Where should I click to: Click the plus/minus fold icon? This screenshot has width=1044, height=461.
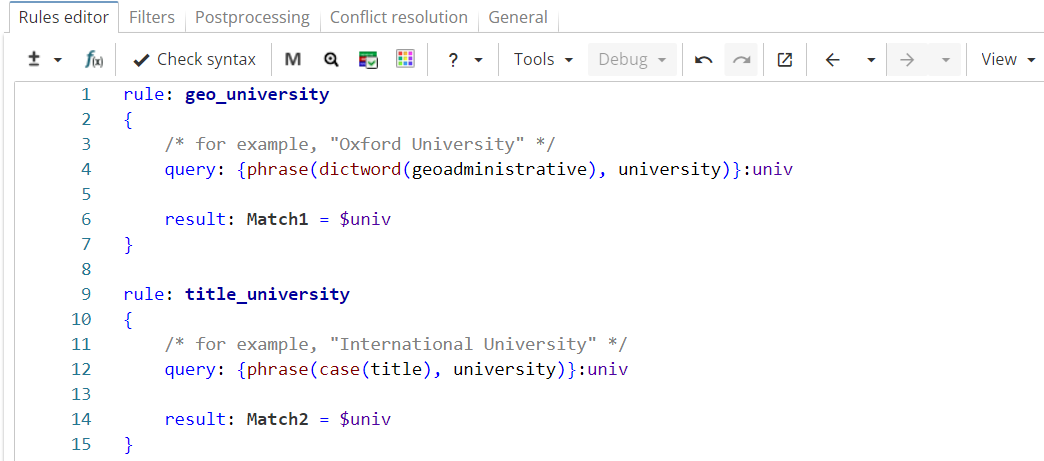click(x=35, y=59)
